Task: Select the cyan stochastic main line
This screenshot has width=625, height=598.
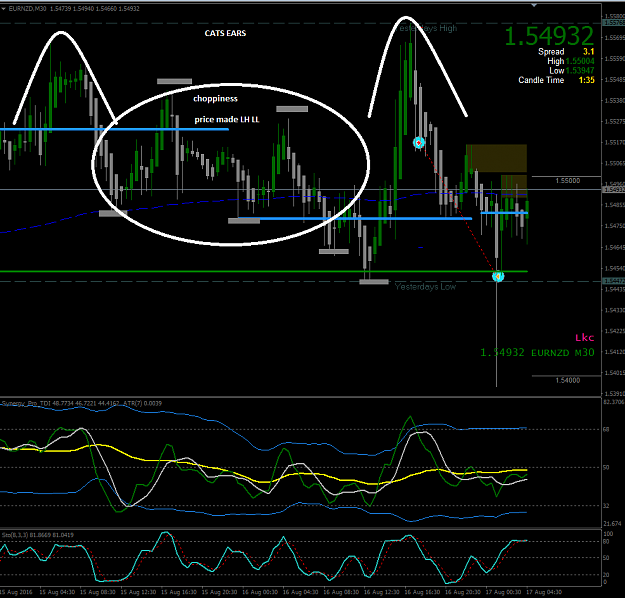Action: (263, 558)
